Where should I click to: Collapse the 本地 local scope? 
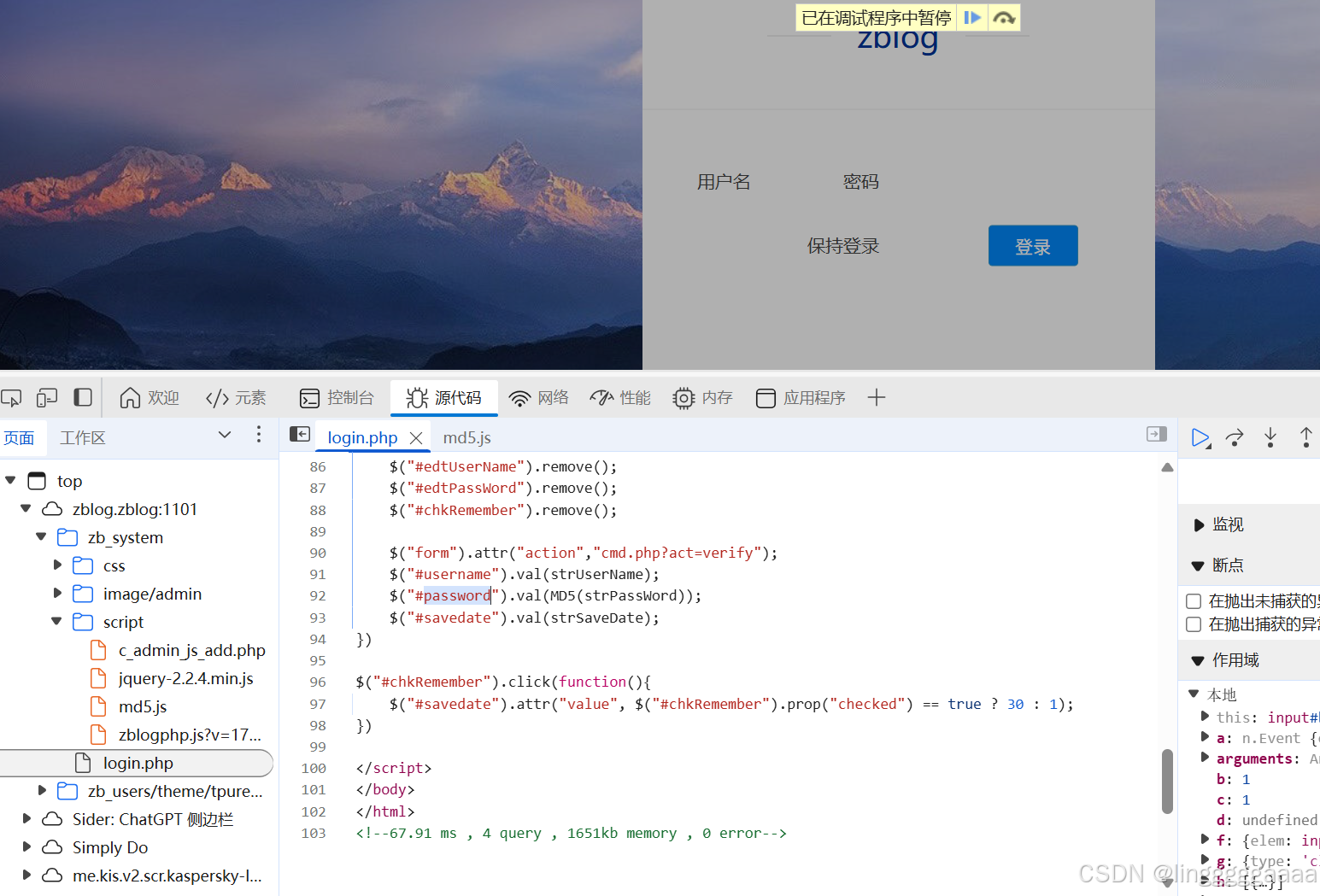1194,694
